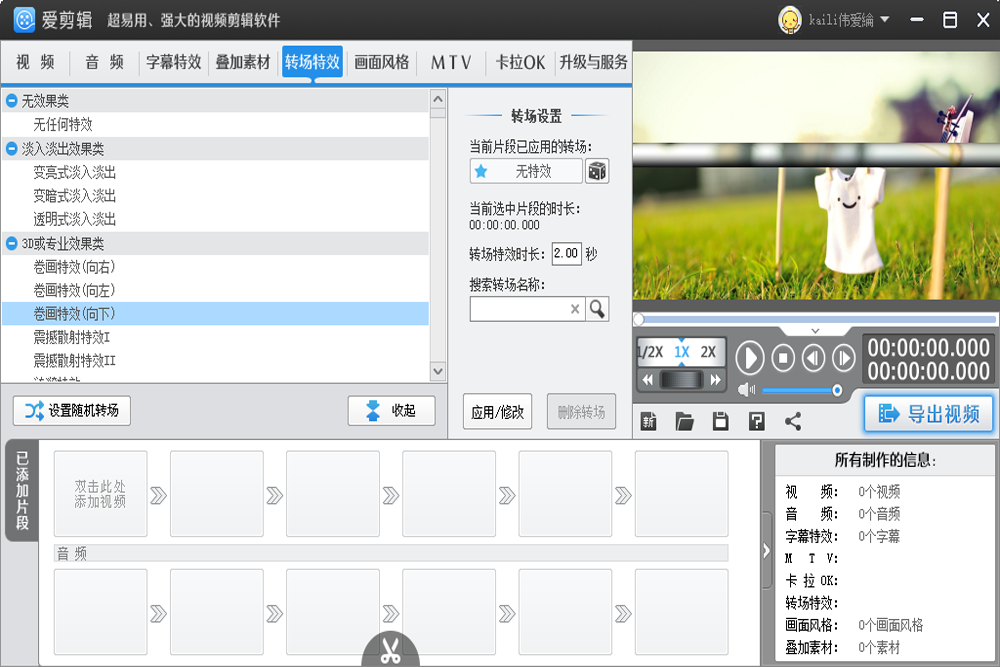Click the magnifier search icon for transitions
The width and height of the screenshot is (1000, 667).
pos(597,309)
